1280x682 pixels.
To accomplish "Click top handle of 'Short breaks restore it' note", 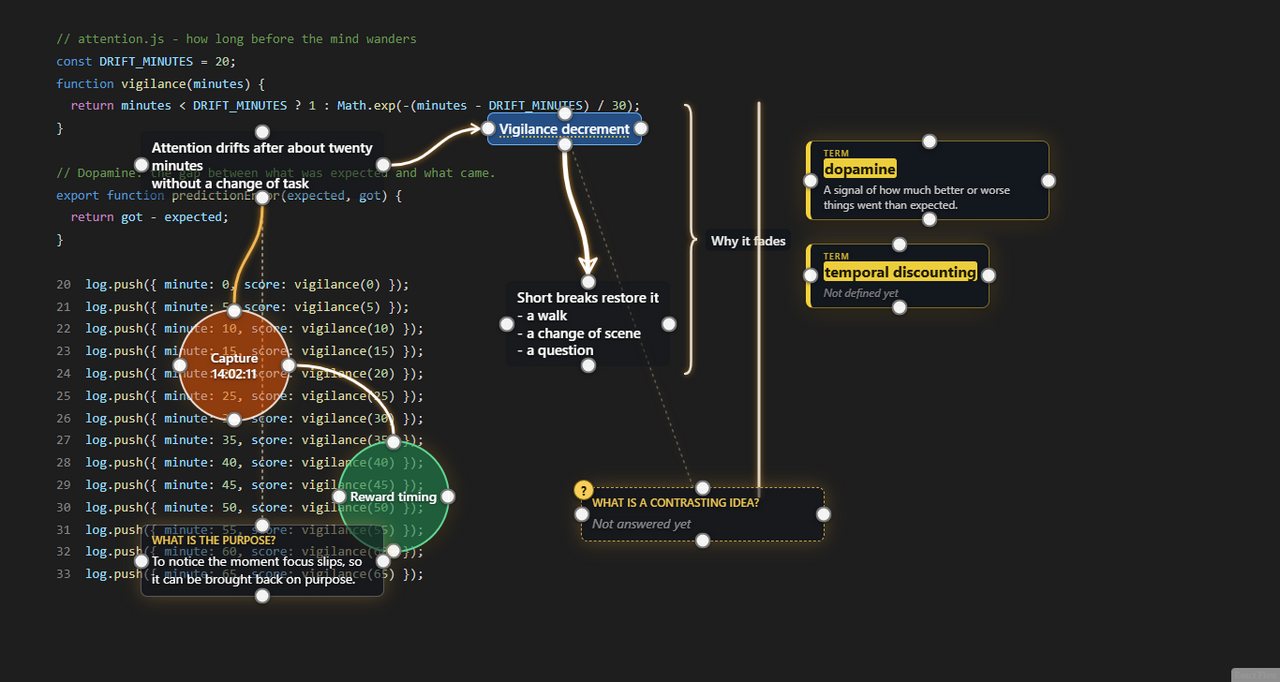I will [x=588, y=282].
